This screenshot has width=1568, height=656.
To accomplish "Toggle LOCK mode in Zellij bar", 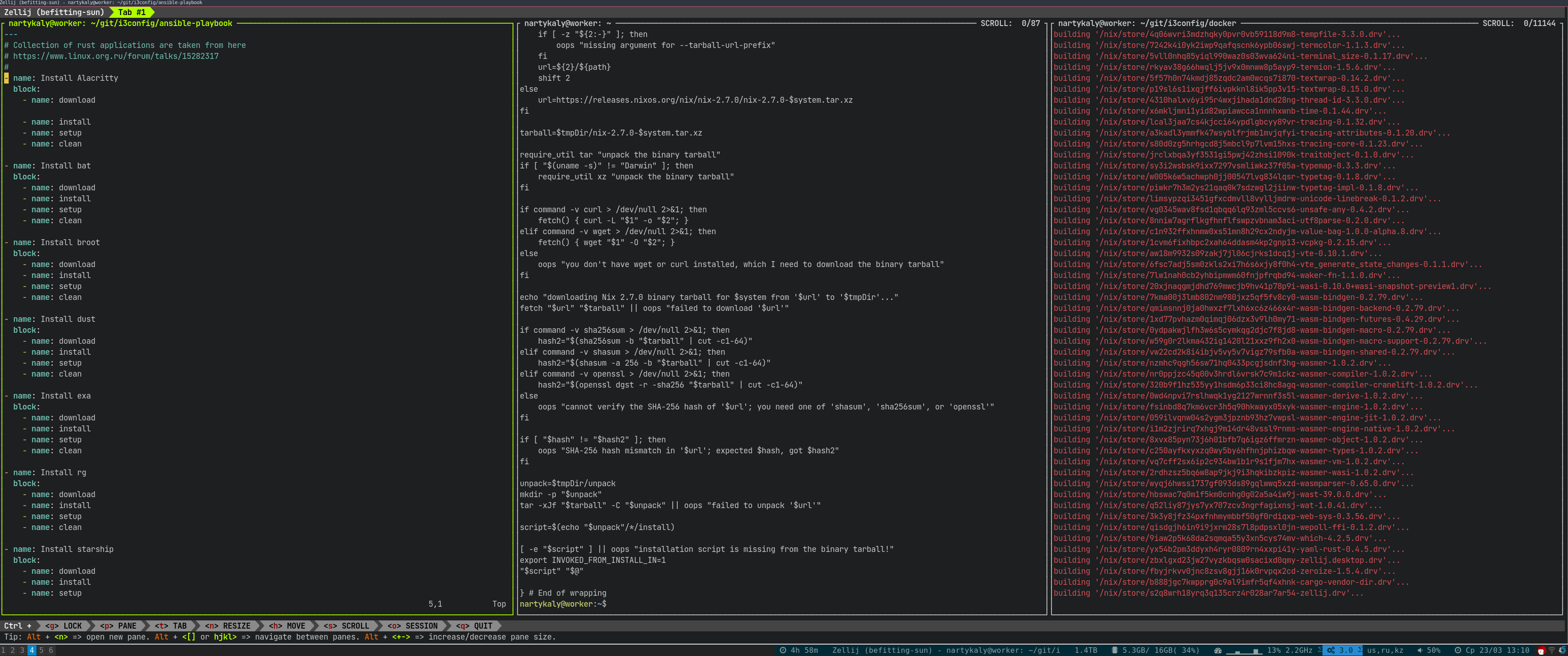I will click(63, 626).
